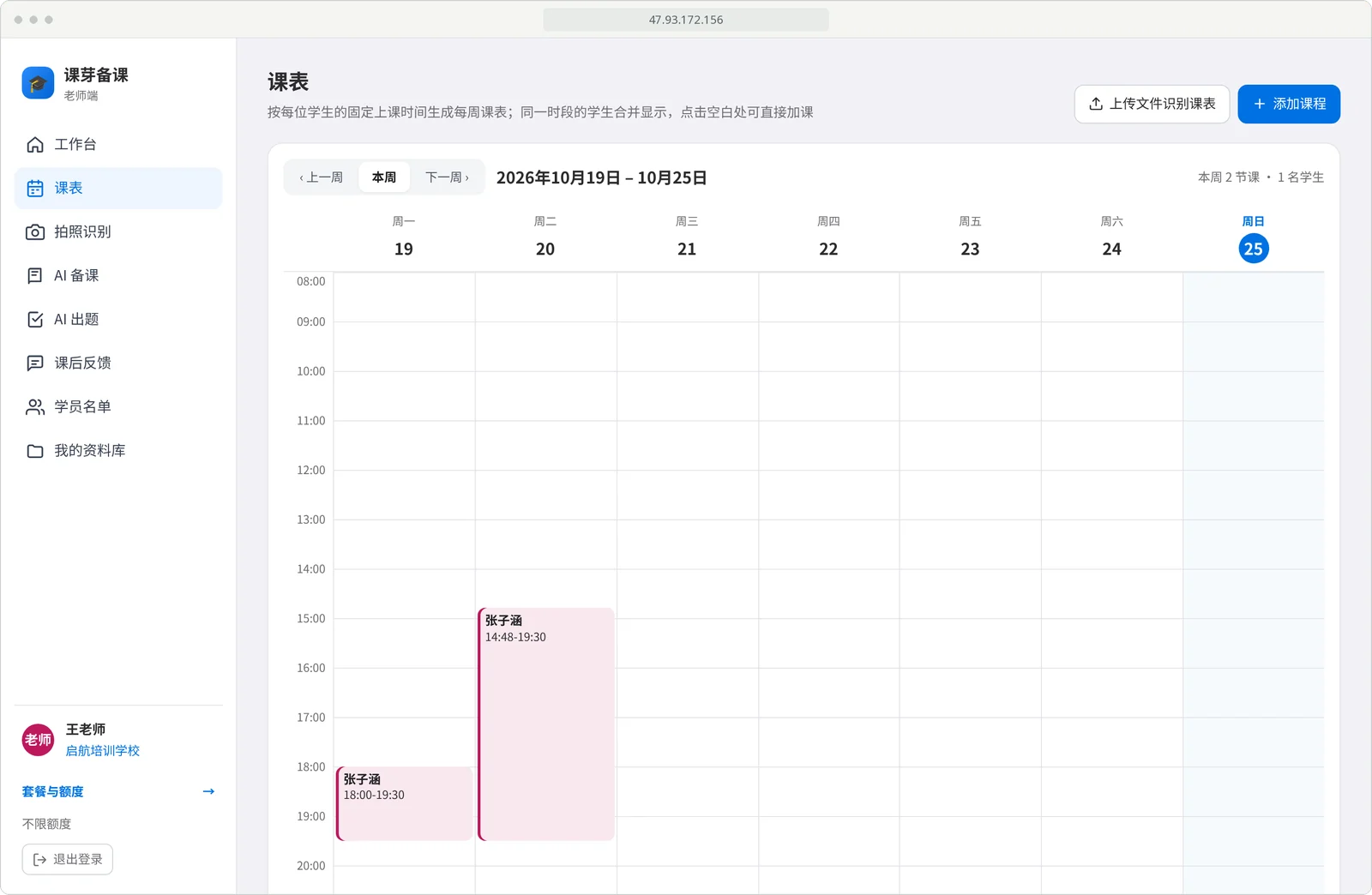The image size is (1372, 895).
Task: Click the 周五 23 day header
Action: click(x=970, y=237)
